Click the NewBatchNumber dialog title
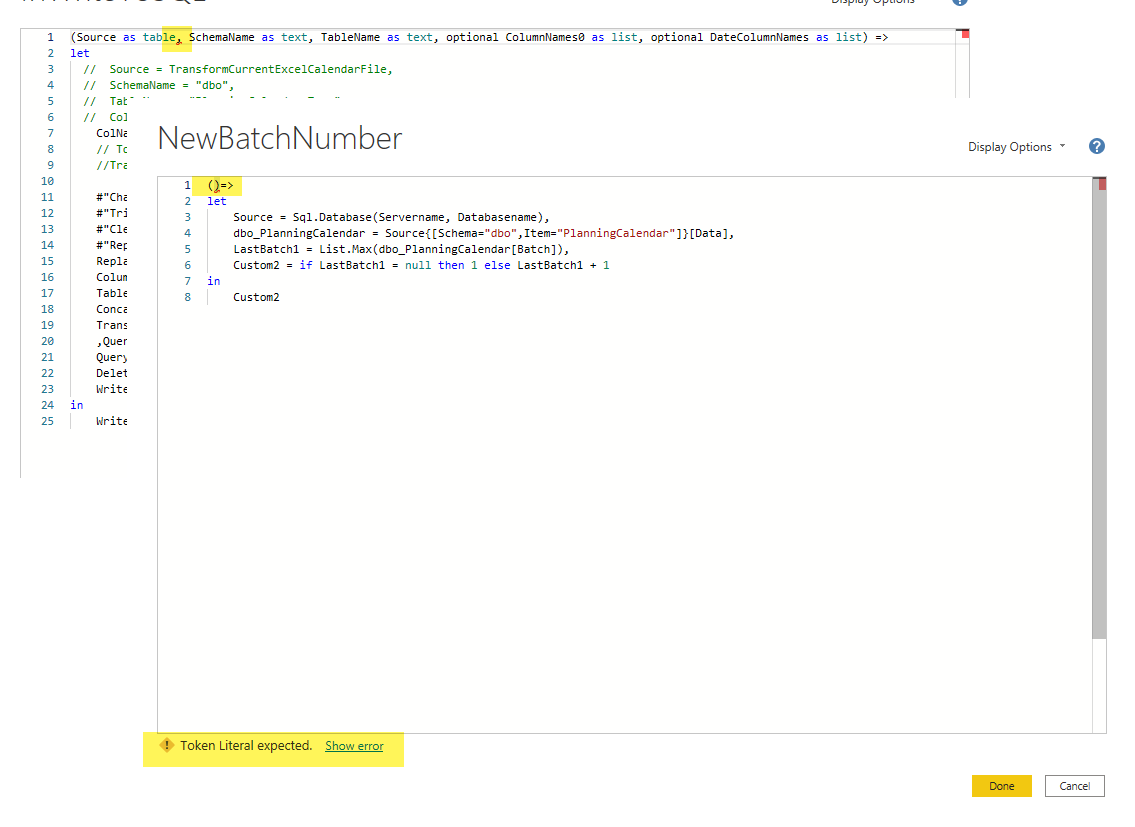 tap(279, 138)
